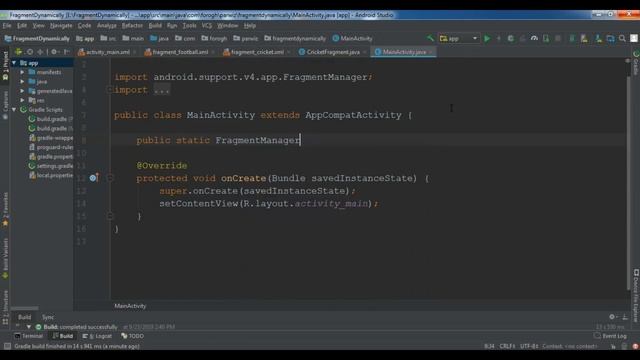Open the Analyze menu
Screen dimensions: 640x360
click(107, 25)
